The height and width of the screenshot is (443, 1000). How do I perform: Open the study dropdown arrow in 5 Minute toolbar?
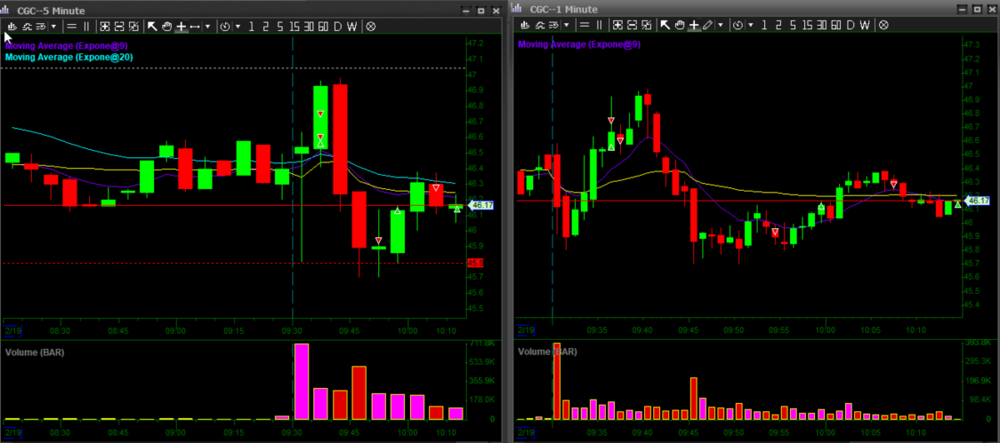(54, 26)
